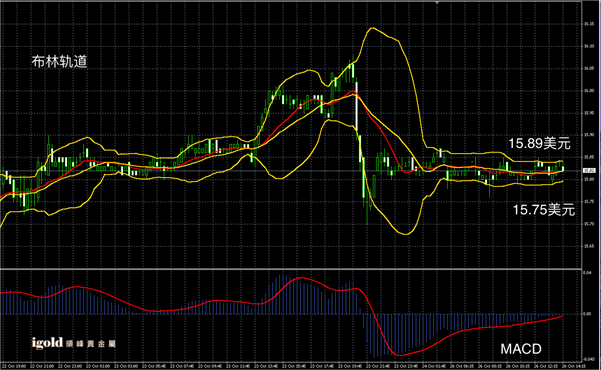Click the 領峰貴金屬 brand text
Image resolution: width=601 pixels, height=370 pixels.
point(90,344)
